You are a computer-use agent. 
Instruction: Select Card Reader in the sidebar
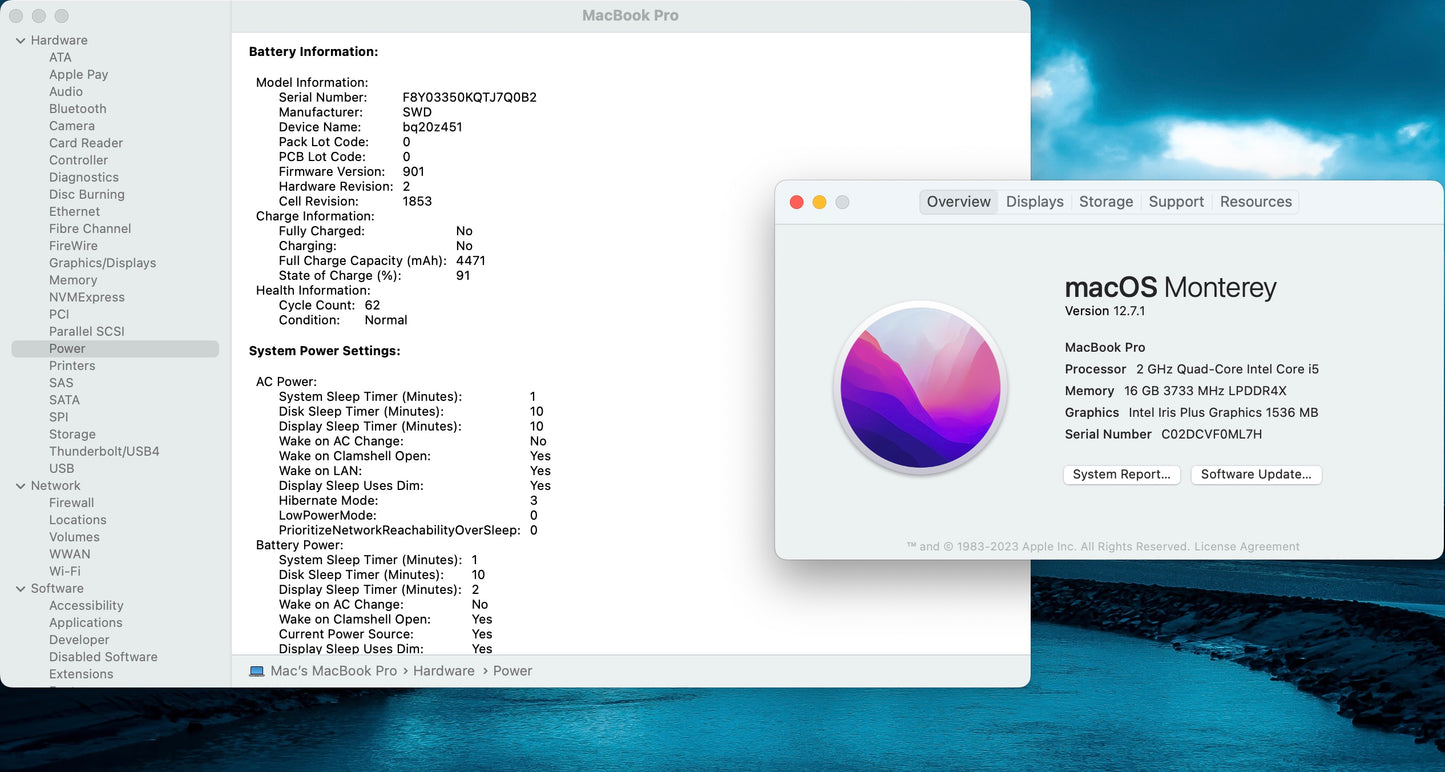[x=86, y=143]
